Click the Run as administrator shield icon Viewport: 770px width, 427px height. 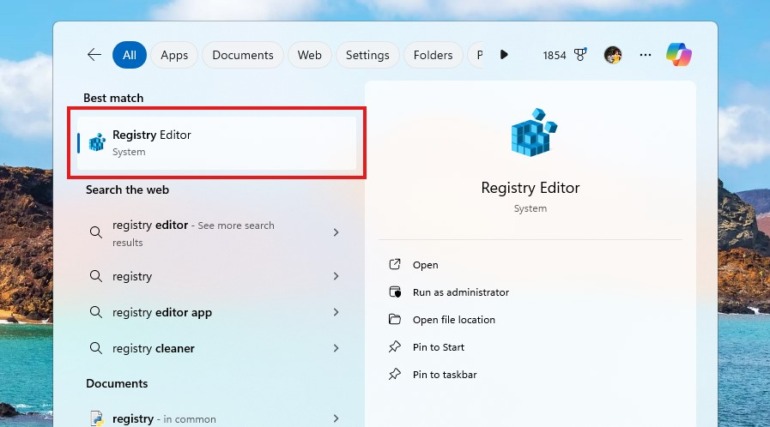coord(395,292)
